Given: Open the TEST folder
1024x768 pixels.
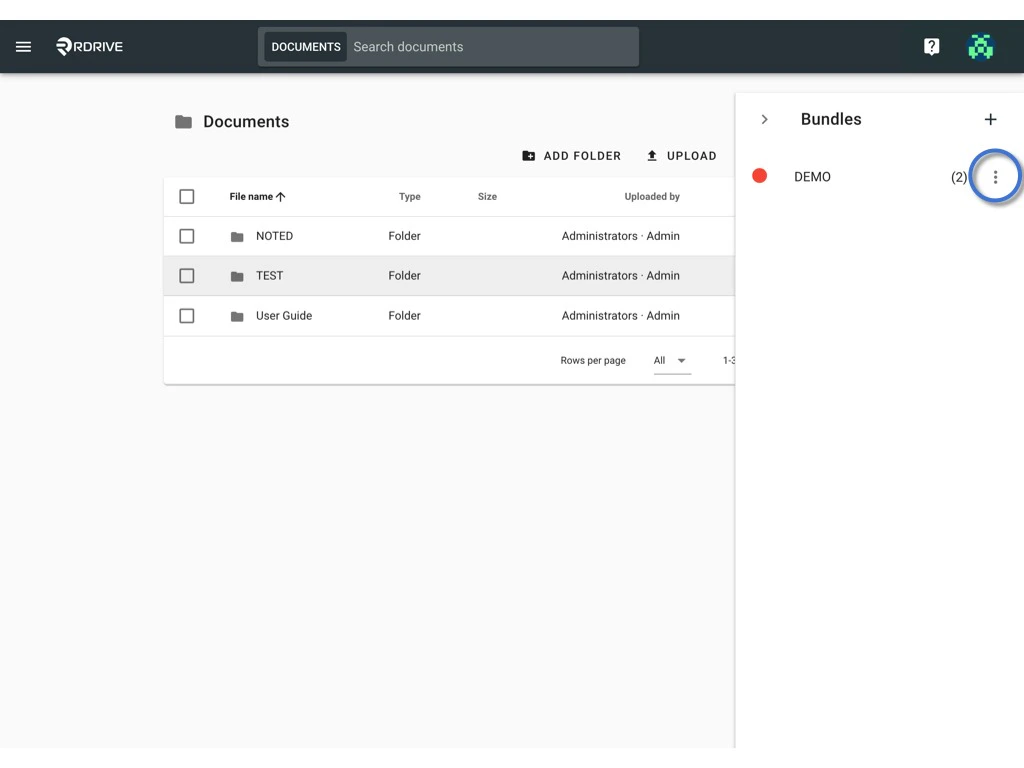Looking at the screenshot, I should pos(270,276).
